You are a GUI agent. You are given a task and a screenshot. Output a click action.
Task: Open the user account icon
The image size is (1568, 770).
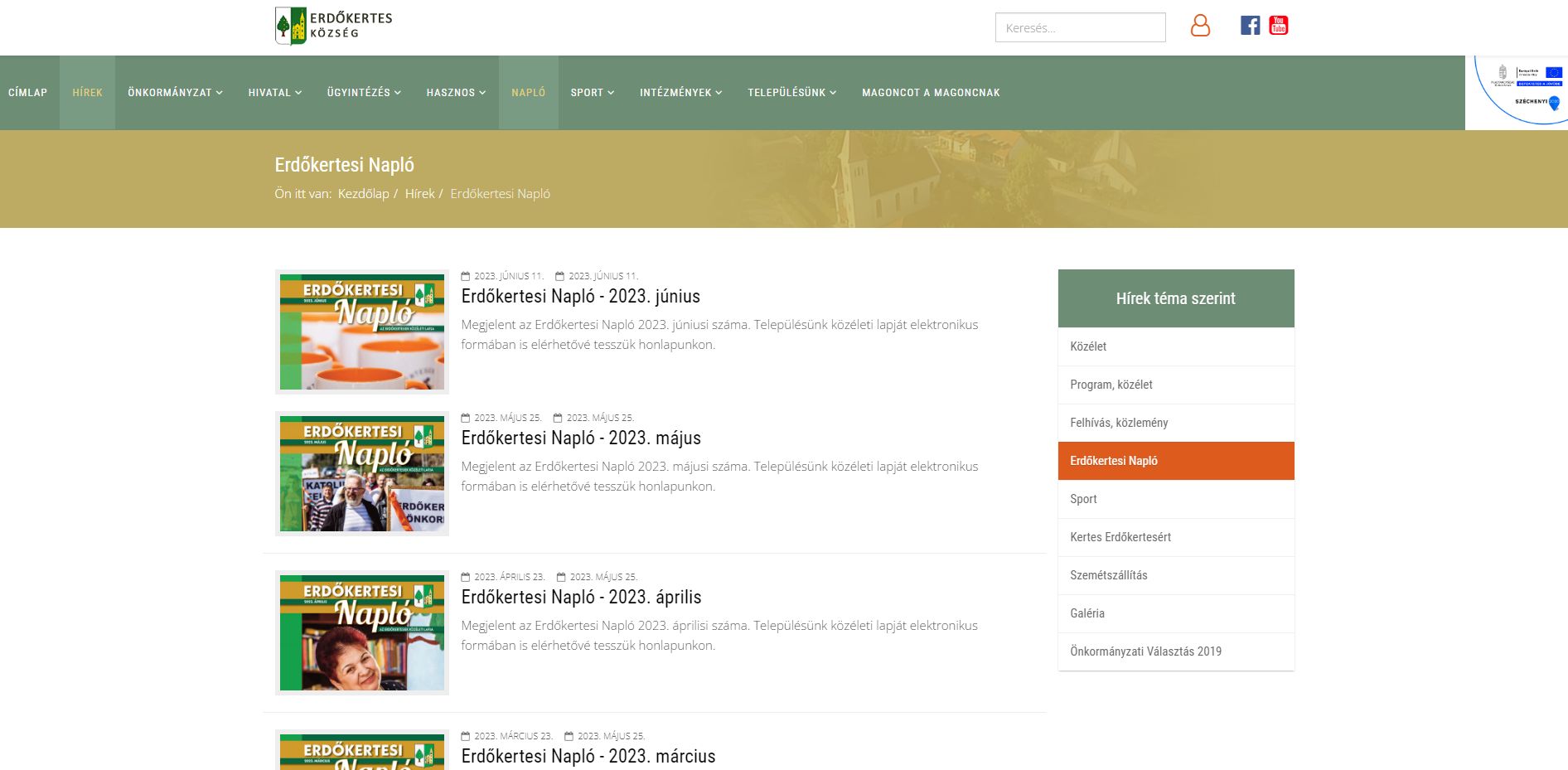click(x=1200, y=26)
